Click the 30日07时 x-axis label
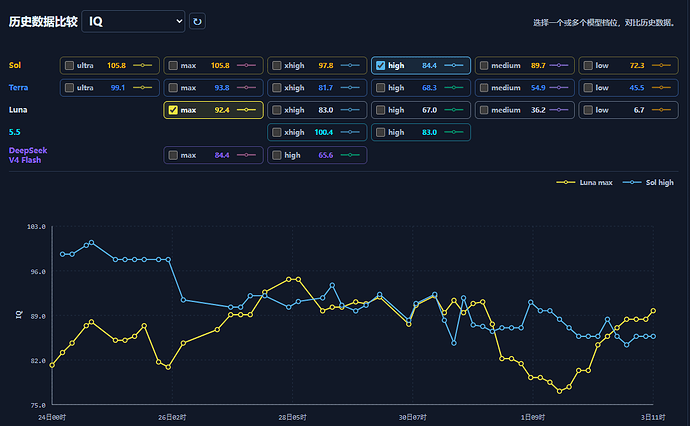This screenshot has height=426, width=690. pyautogui.click(x=412, y=417)
